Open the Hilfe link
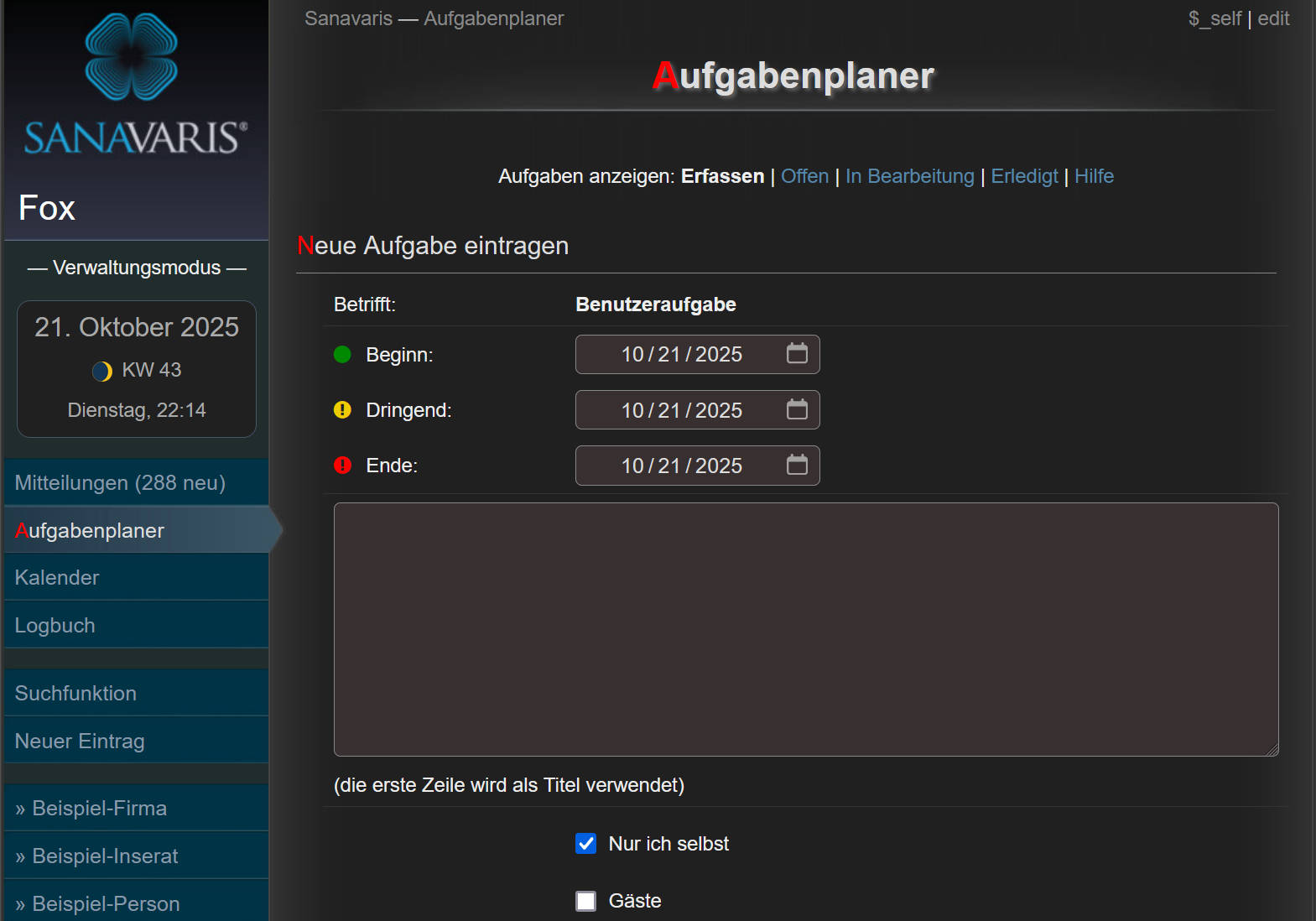 click(1094, 176)
